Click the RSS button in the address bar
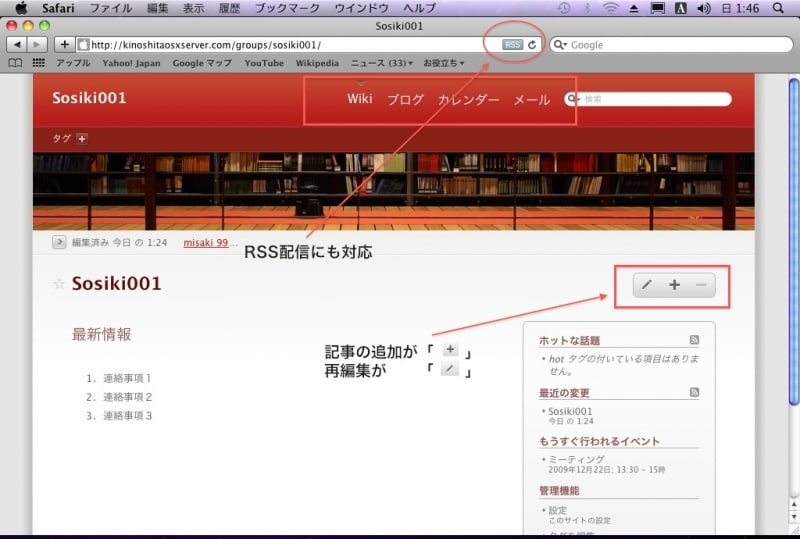 [x=512, y=45]
